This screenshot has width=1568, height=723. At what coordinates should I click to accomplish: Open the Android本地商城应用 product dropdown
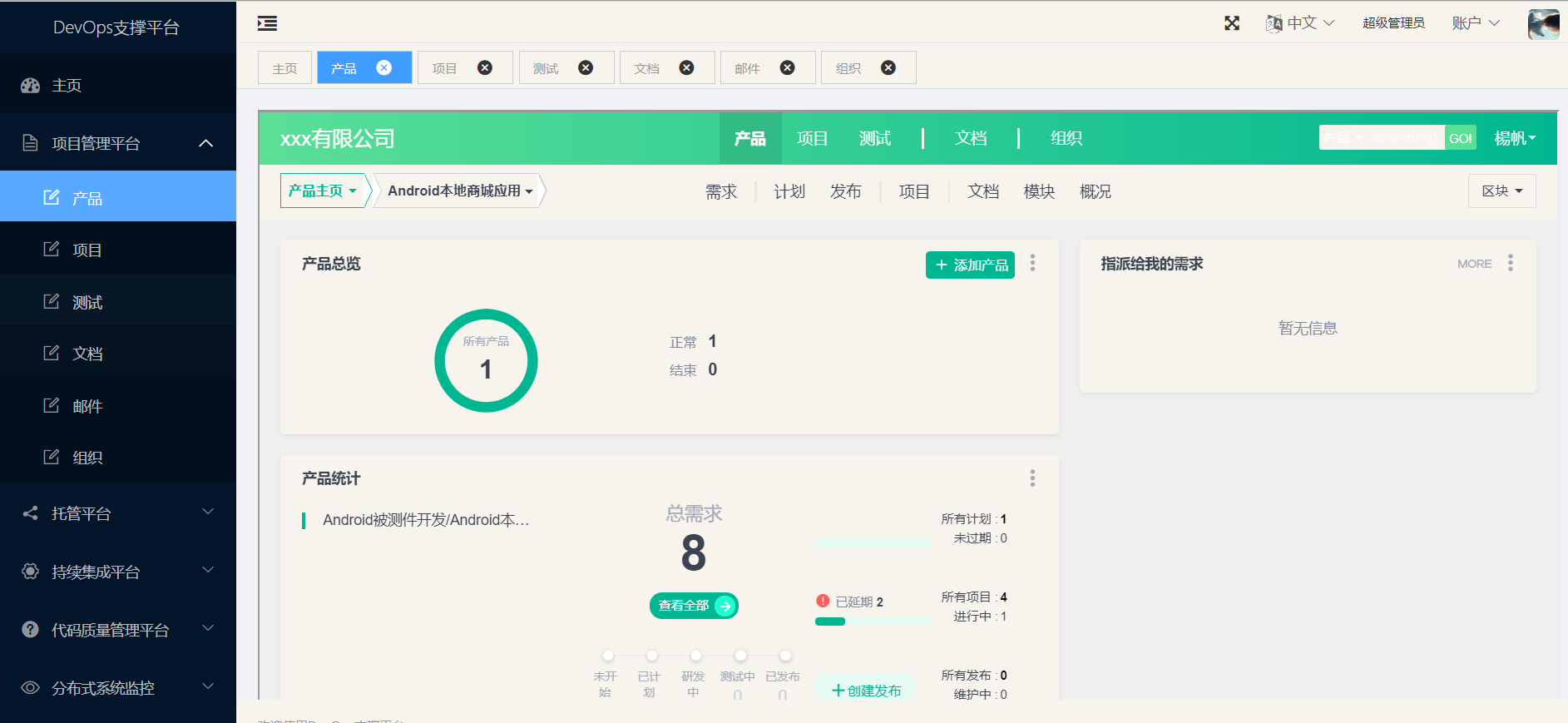tap(460, 191)
